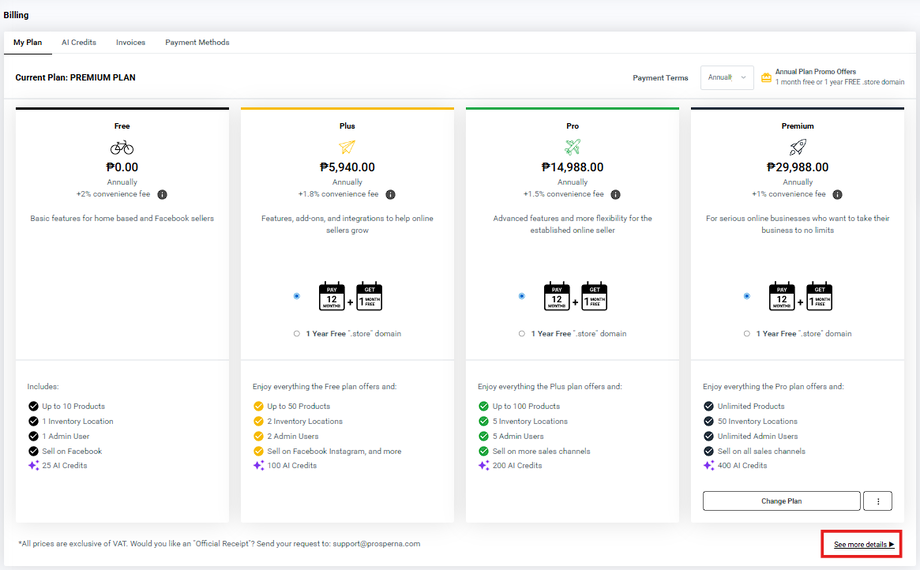The width and height of the screenshot is (920, 570).
Task: Click the Pro plan airplane icon
Action: (572, 147)
